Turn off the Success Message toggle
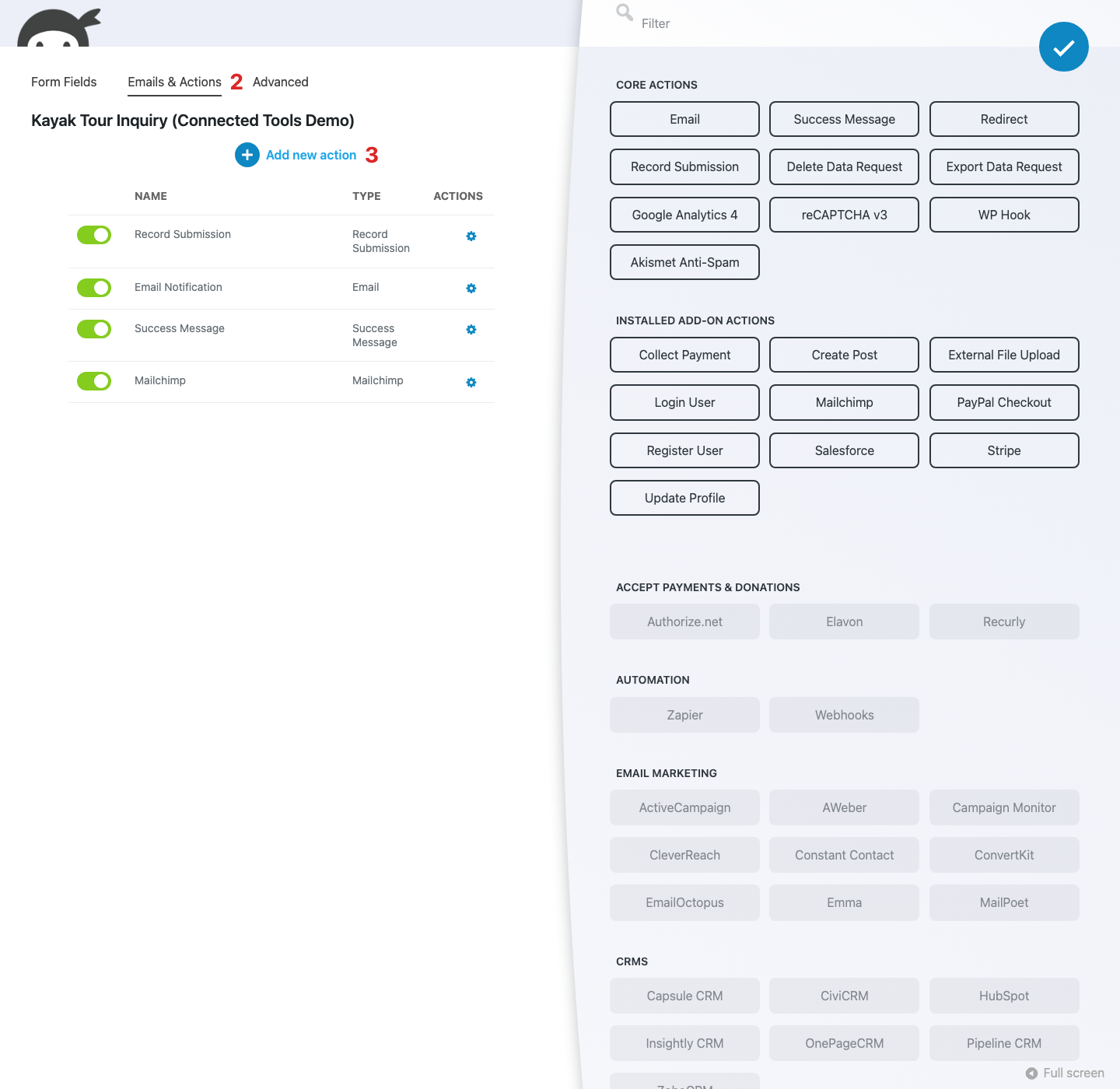Viewport: 1120px width, 1089px height. (94, 329)
